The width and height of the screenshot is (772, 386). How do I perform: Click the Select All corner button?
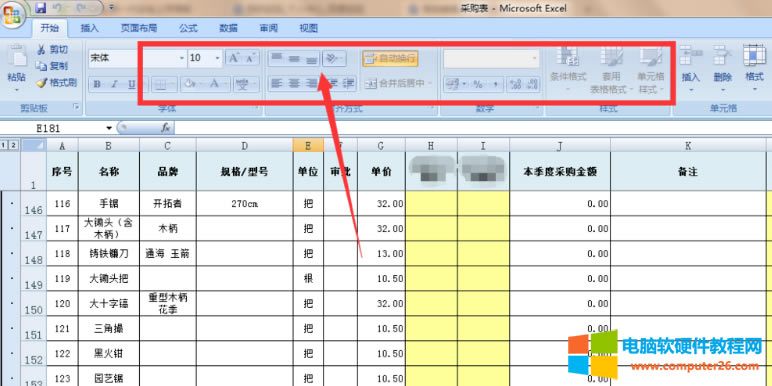[33, 145]
